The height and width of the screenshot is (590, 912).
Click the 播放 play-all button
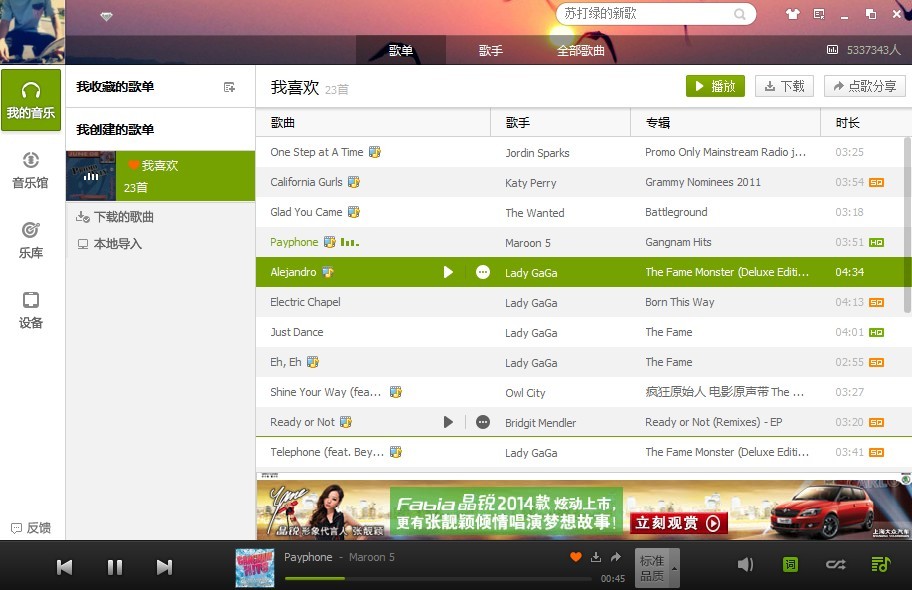715,86
